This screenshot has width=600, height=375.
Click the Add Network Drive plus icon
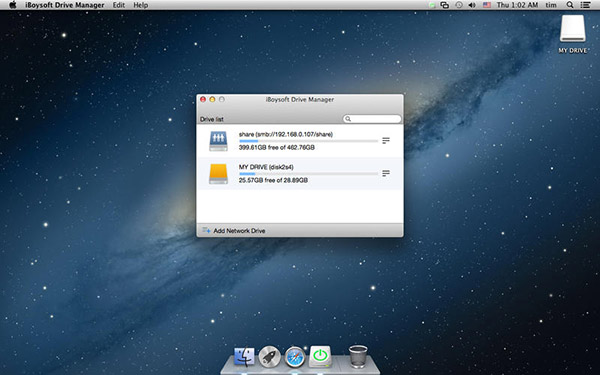pyautogui.click(x=206, y=230)
